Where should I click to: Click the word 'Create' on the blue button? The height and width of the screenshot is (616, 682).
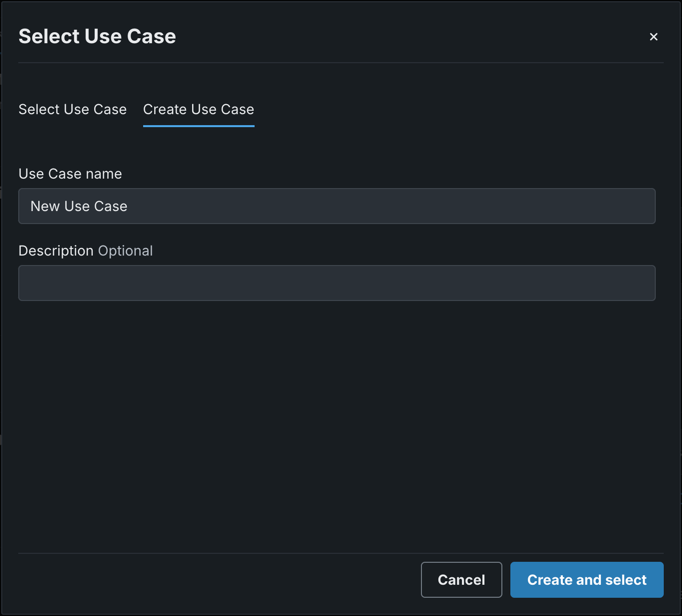point(549,580)
